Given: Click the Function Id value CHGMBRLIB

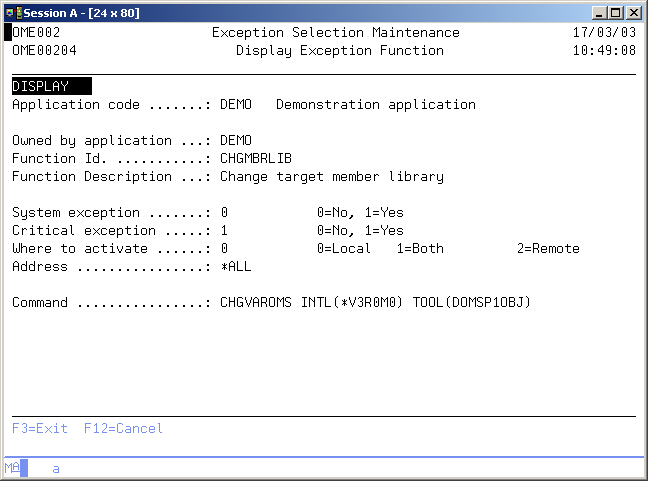Looking at the screenshot, I should coord(256,158).
